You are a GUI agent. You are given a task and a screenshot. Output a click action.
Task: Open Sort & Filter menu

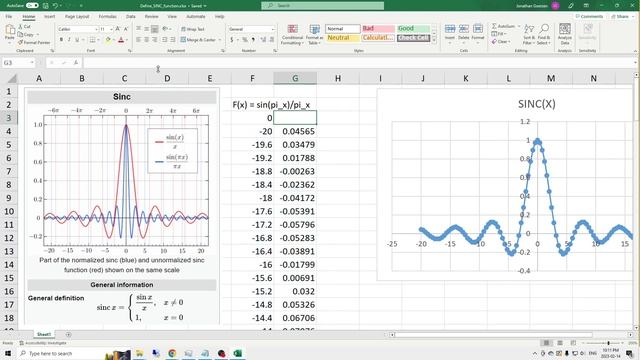click(529, 34)
